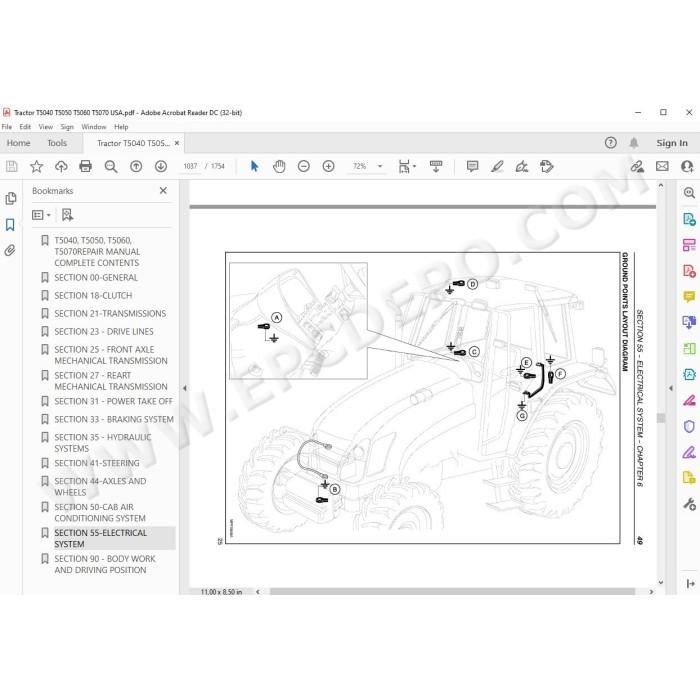Click the Zoom out minus icon
This screenshot has height=700, width=700.
coord(304,167)
